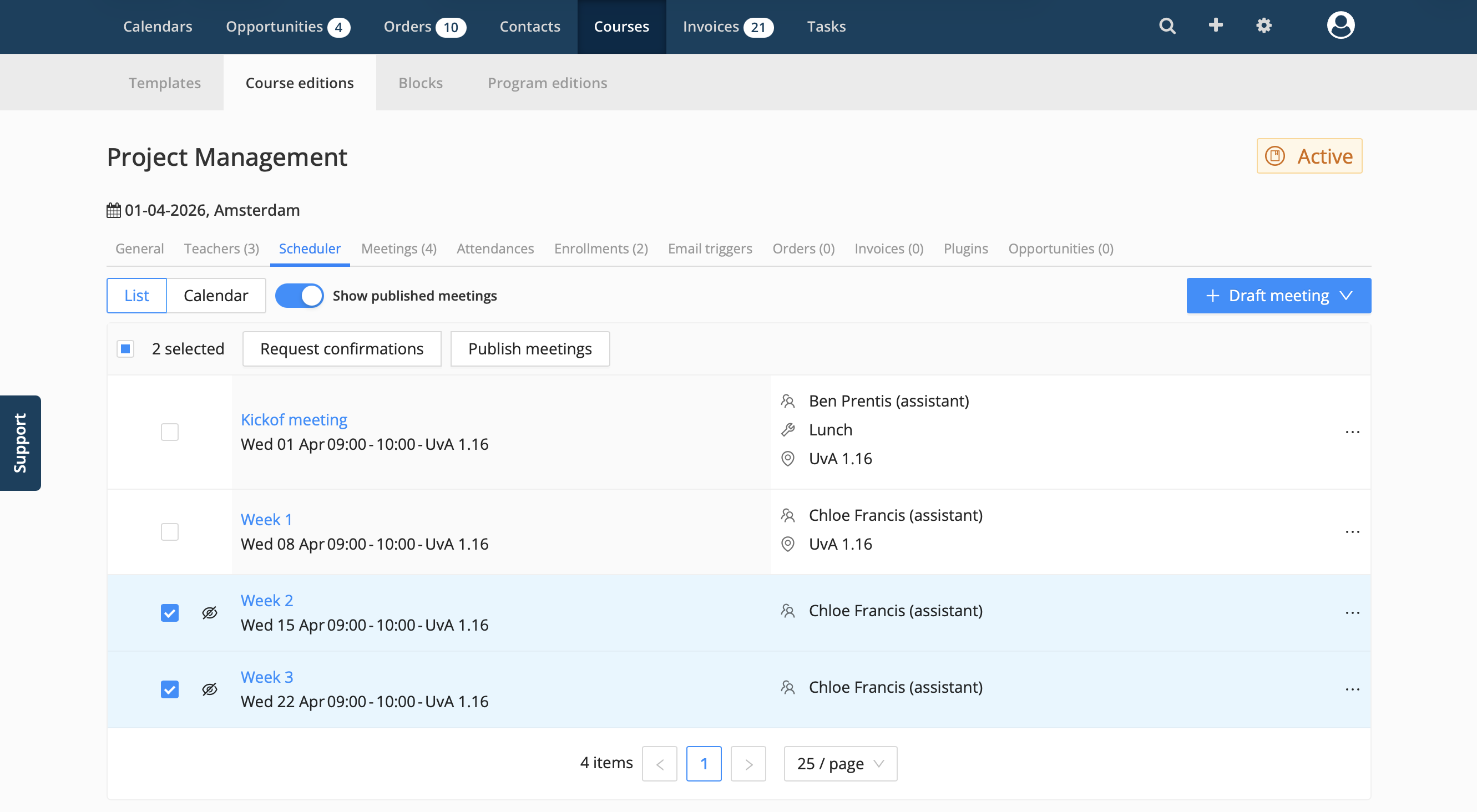Open the three-dot menu for Week 3
Image resolution: width=1477 pixels, height=812 pixels.
tap(1352, 689)
